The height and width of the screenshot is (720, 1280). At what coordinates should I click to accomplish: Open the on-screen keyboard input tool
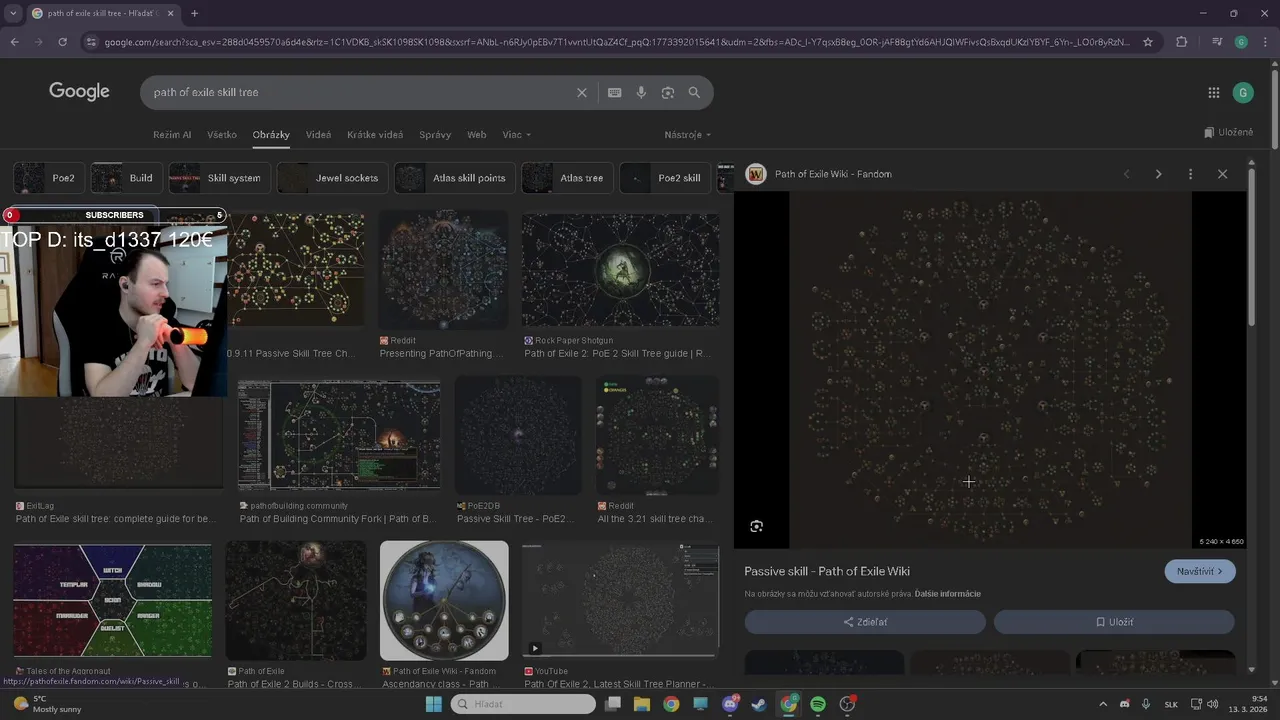[x=615, y=92]
